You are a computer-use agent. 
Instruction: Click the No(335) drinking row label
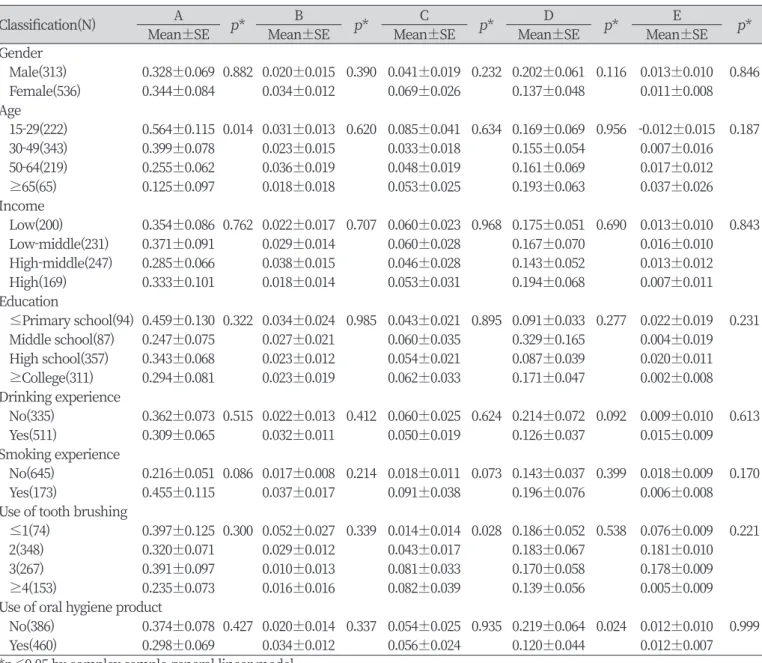32,416
